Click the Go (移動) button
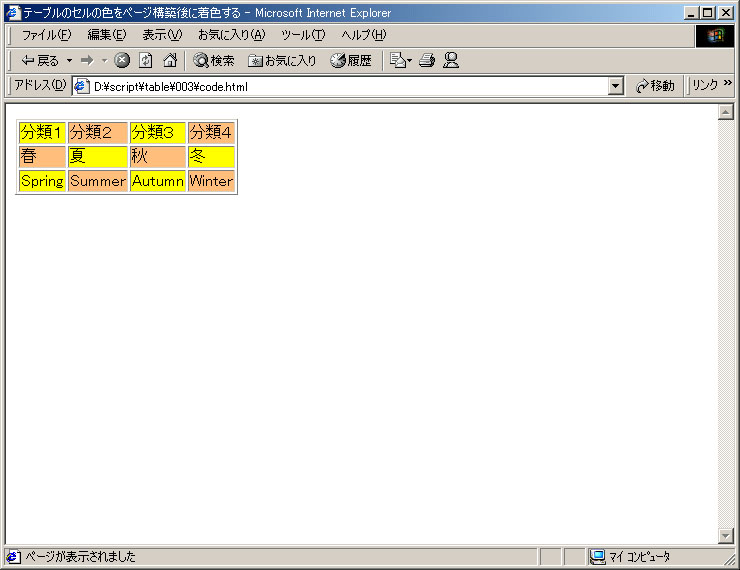The height and width of the screenshot is (570, 740). tap(655, 86)
